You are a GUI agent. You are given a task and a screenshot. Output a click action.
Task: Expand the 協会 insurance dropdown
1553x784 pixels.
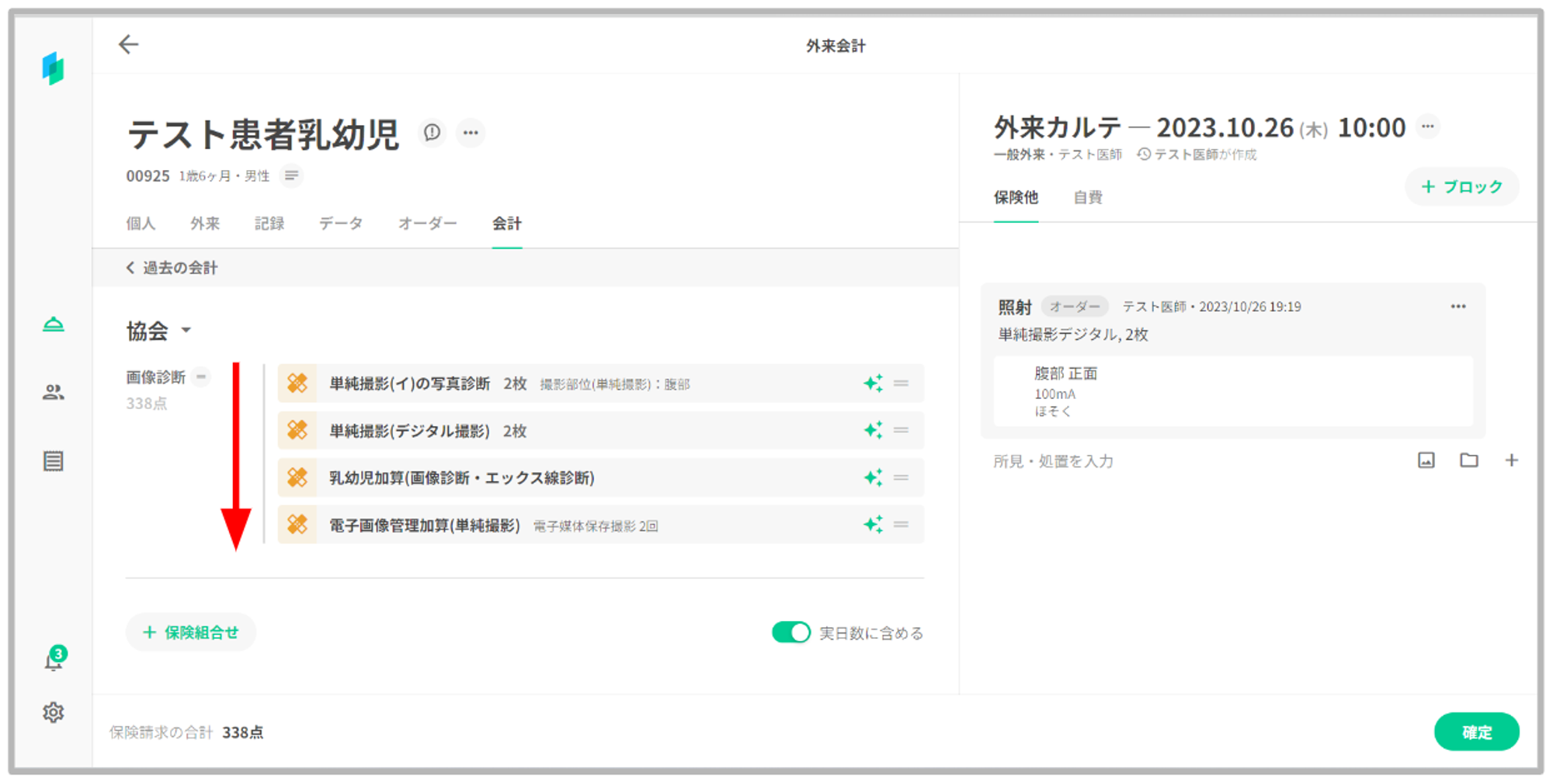pos(186,331)
